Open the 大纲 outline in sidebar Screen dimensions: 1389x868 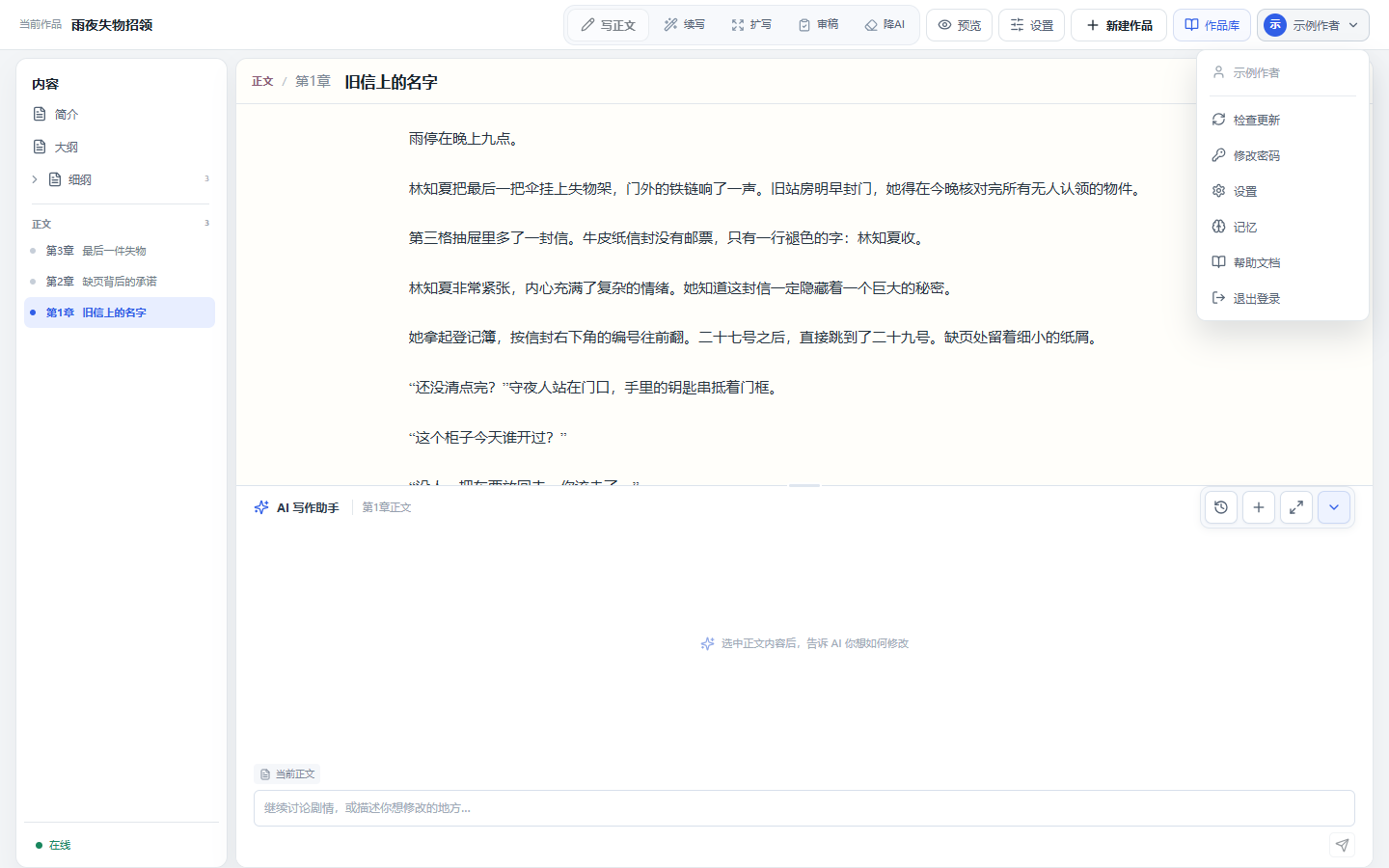click(120, 147)
